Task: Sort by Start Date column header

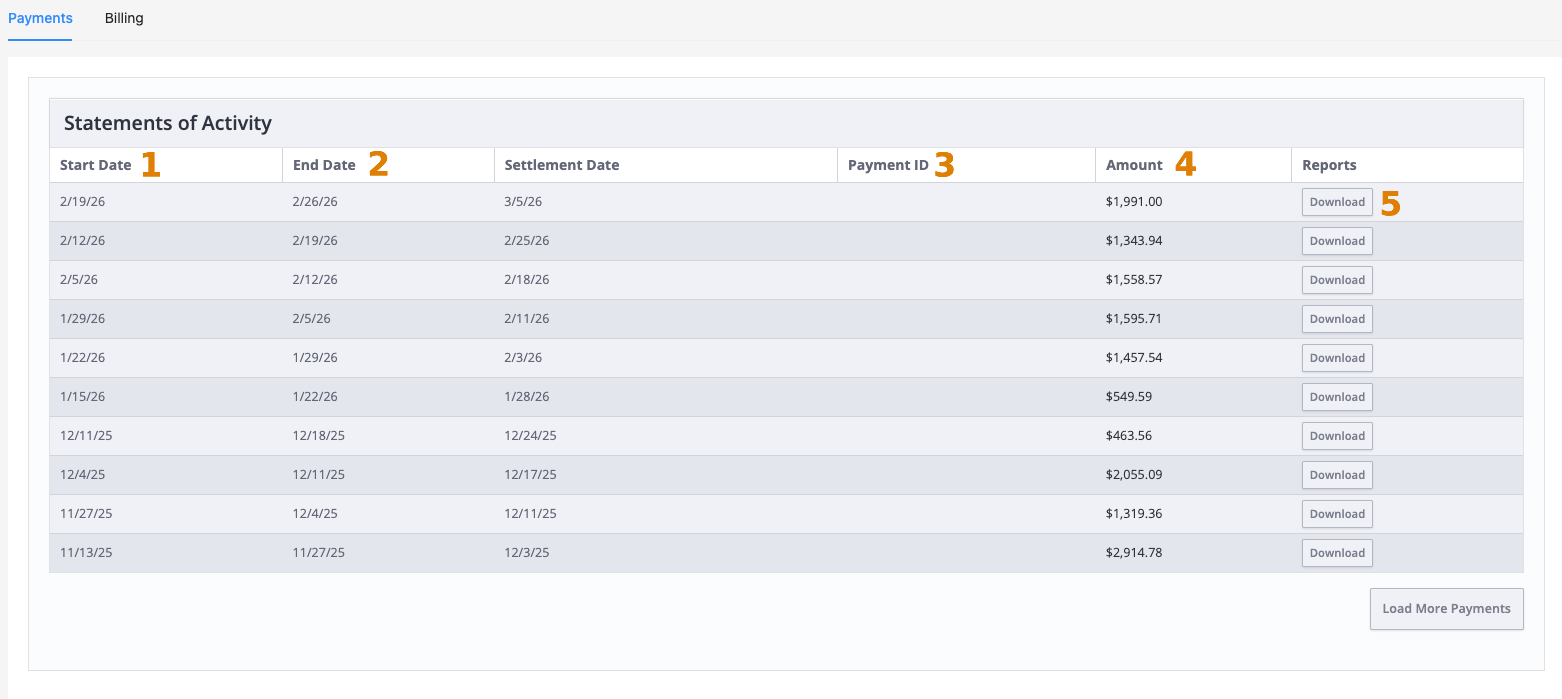Action: point(95,165)
